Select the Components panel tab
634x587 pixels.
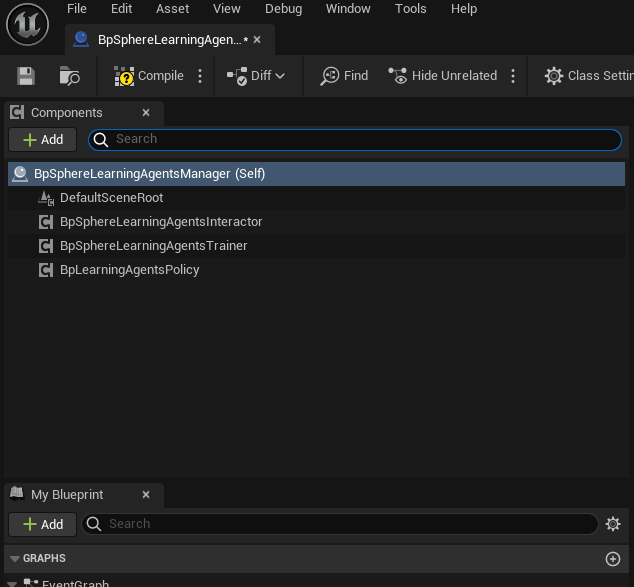[x=84, y=113]
